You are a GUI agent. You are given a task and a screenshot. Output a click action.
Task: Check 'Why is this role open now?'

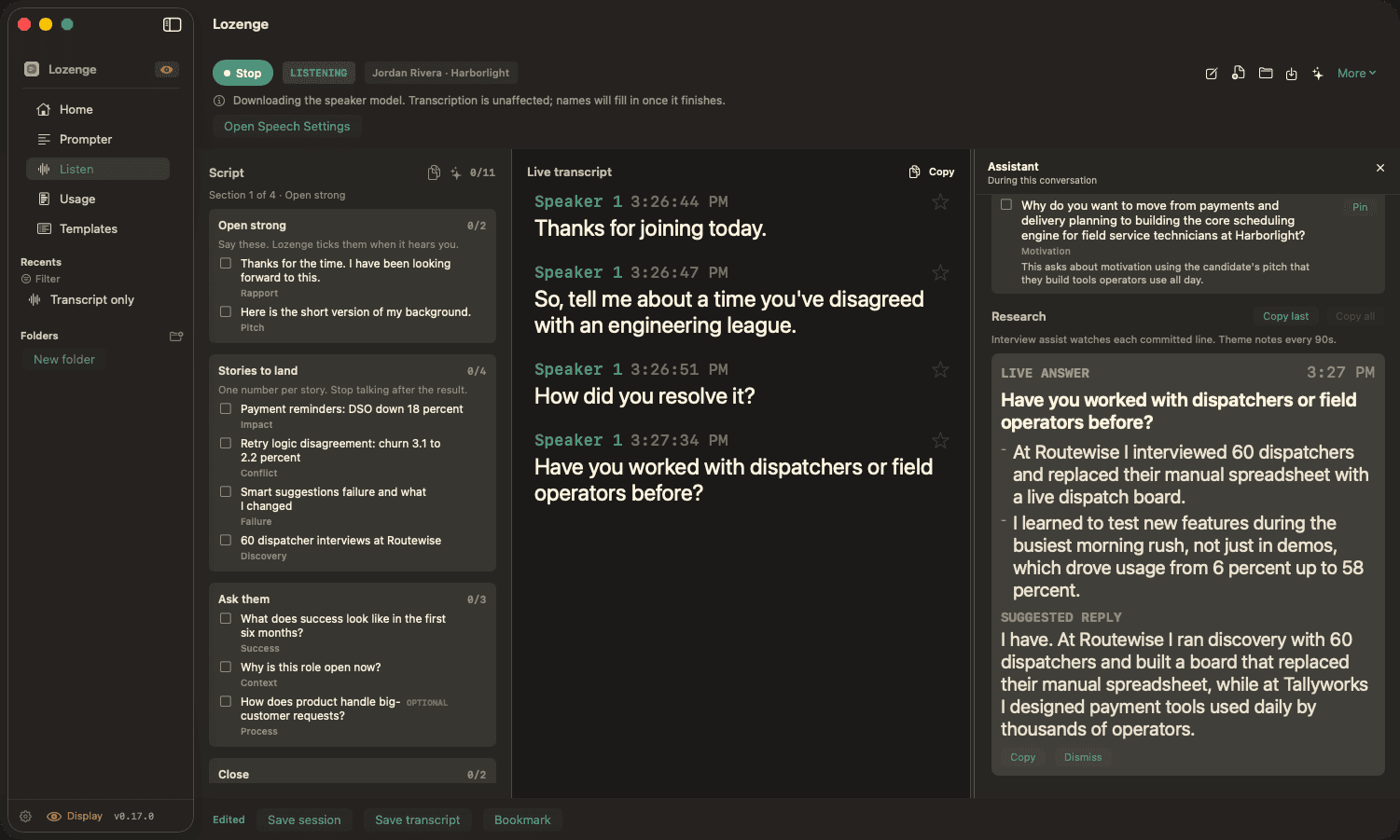pos(225,668)
